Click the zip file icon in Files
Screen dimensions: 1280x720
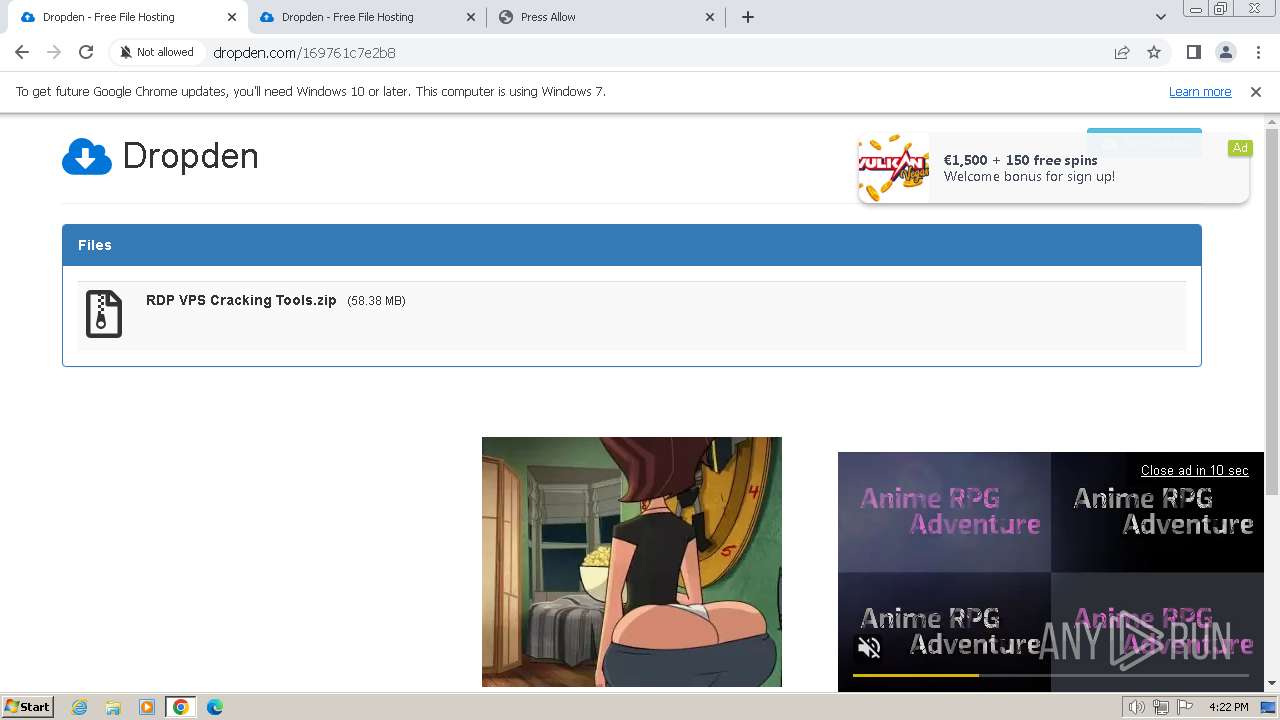103,314
